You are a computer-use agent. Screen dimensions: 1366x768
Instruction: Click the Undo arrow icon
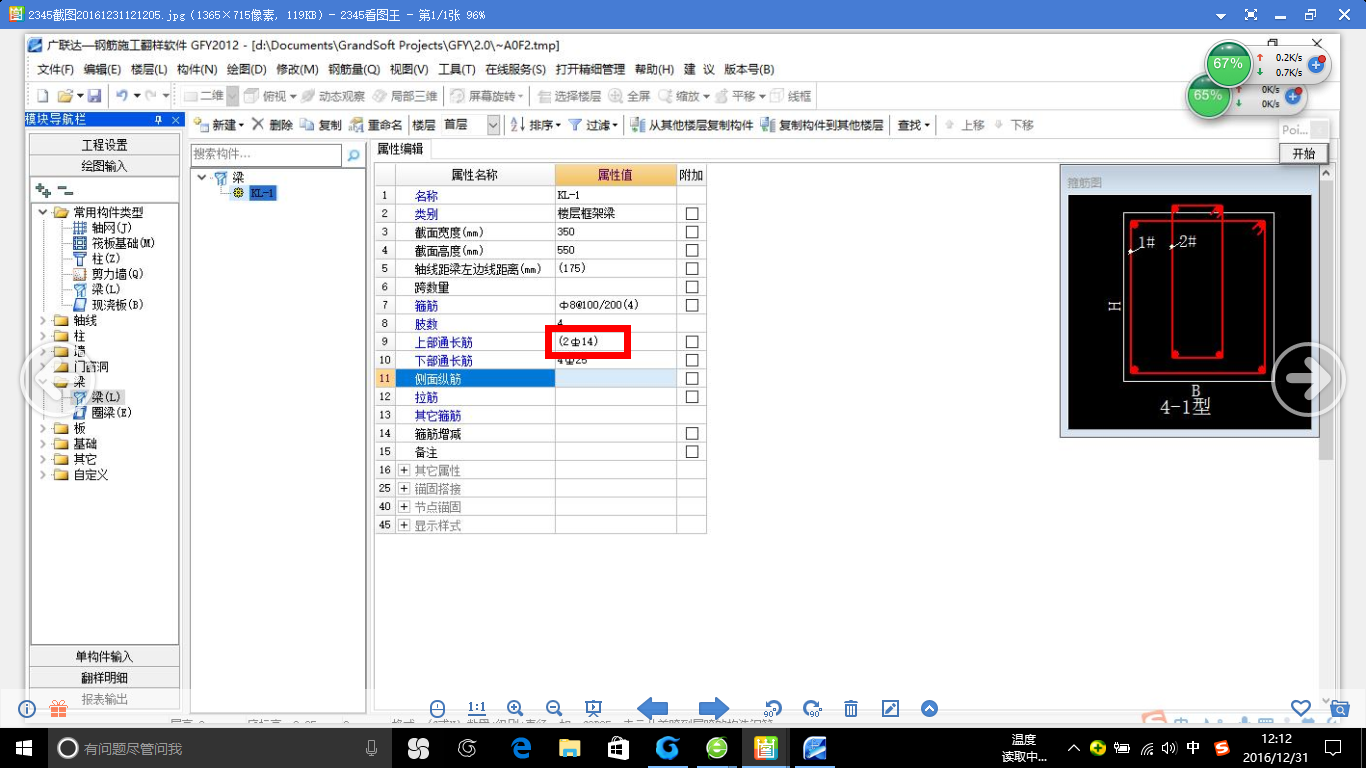(121, 96)
